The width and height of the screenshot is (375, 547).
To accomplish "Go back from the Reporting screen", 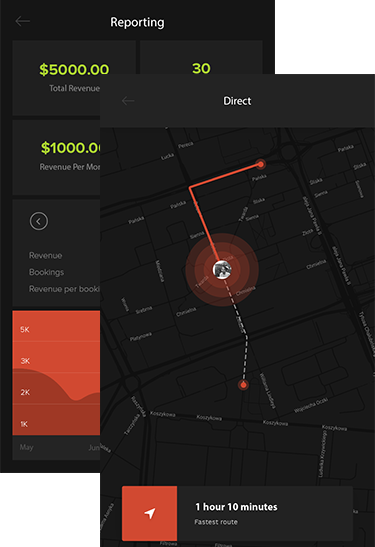I will tap(23, 22).
